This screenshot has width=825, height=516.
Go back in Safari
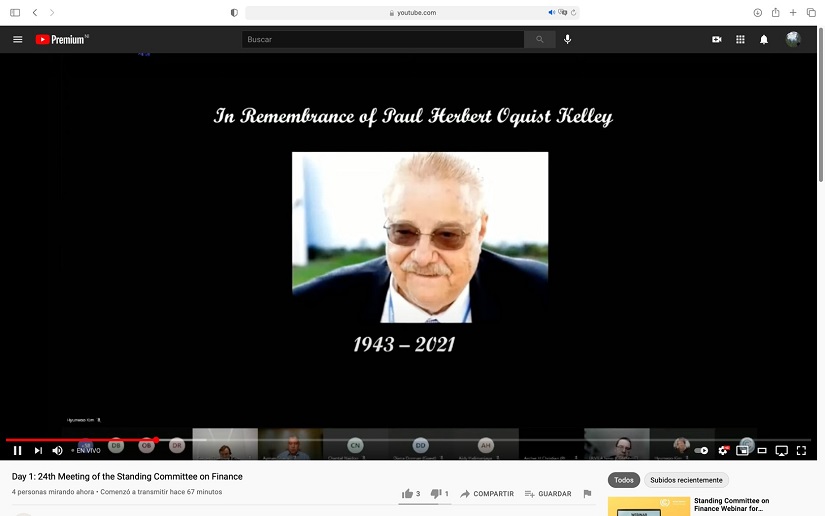pos(35,12)
